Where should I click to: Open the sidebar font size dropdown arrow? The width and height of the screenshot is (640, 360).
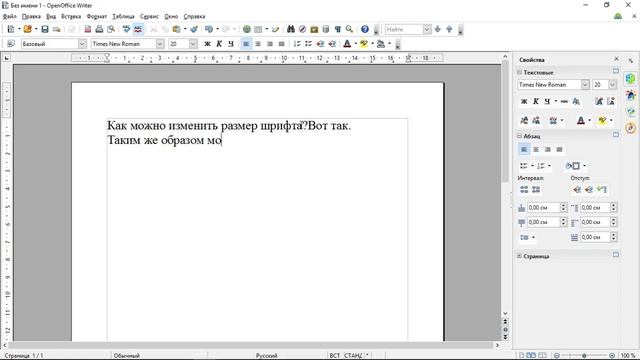tap(612, 84)
